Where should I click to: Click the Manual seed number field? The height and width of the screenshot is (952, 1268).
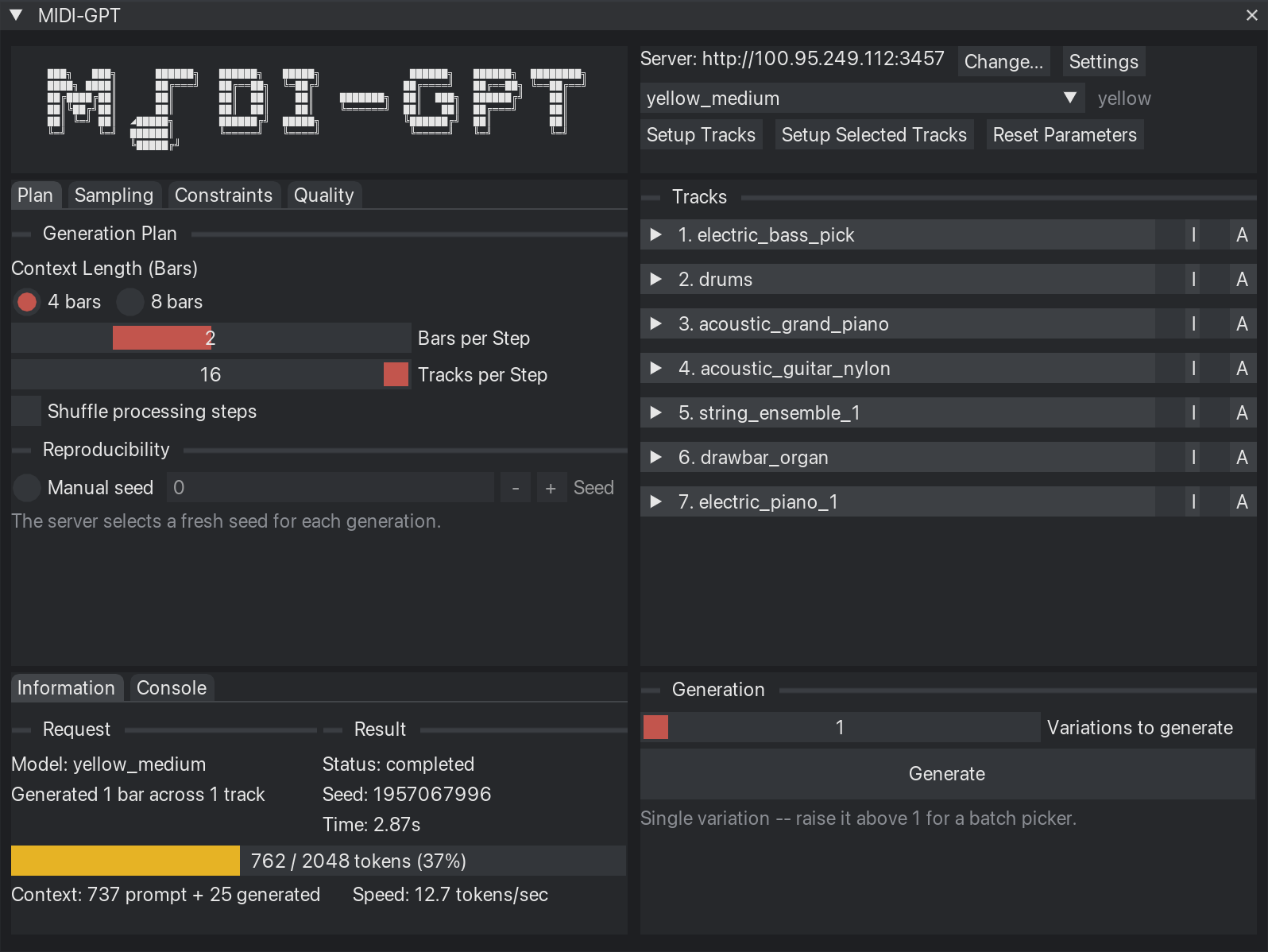[331, 487]
